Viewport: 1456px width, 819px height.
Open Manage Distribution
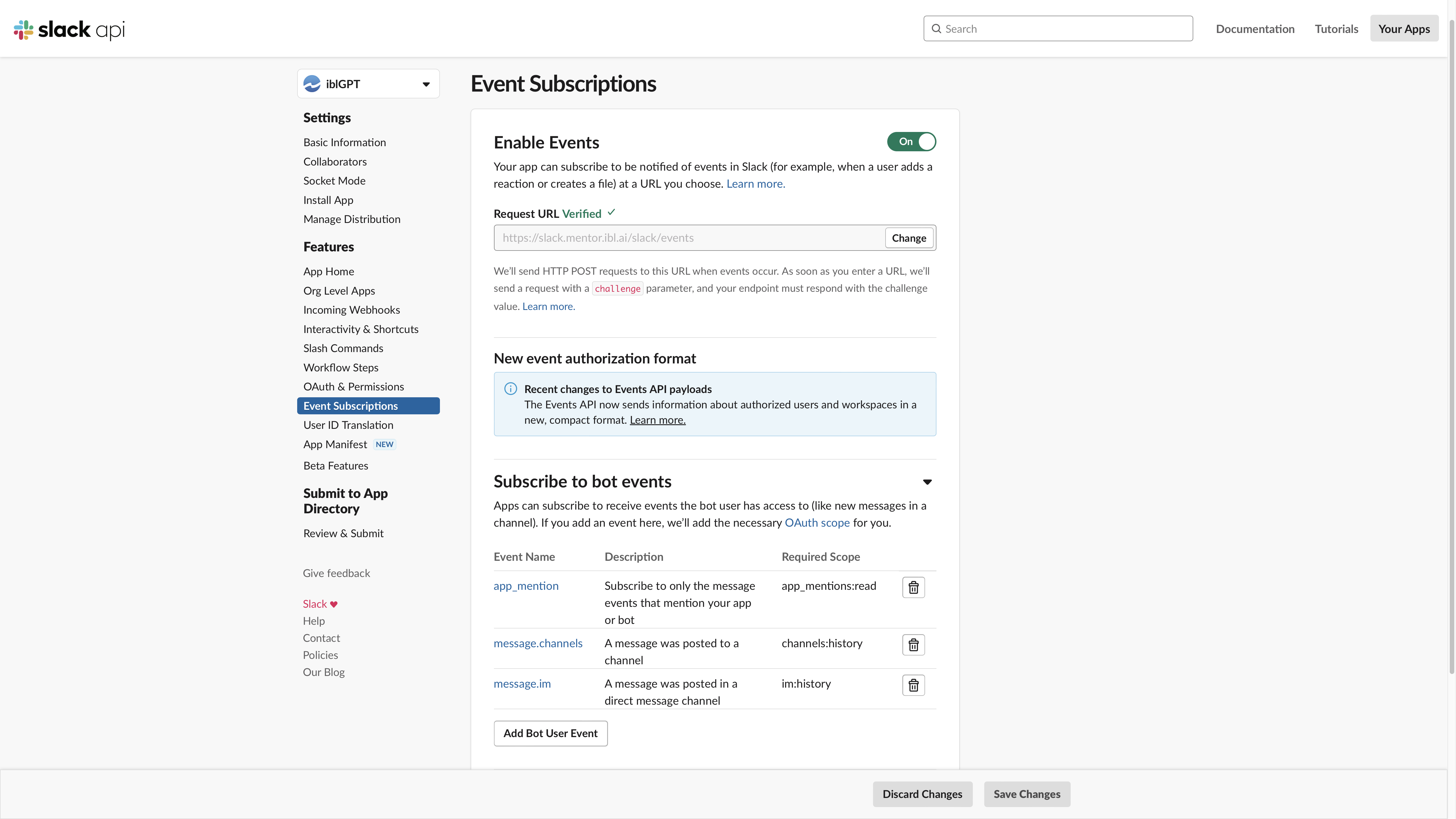click(351, 219)
